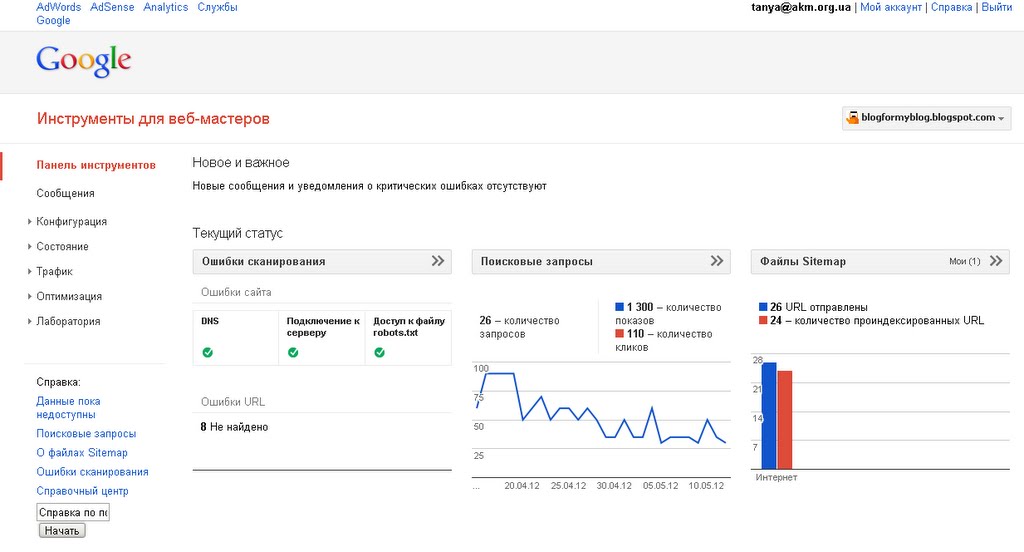This screenshot has height=552, width=1024.
Task: Click green check under Подключение к серверу
Action: click(x=293, y=353)
